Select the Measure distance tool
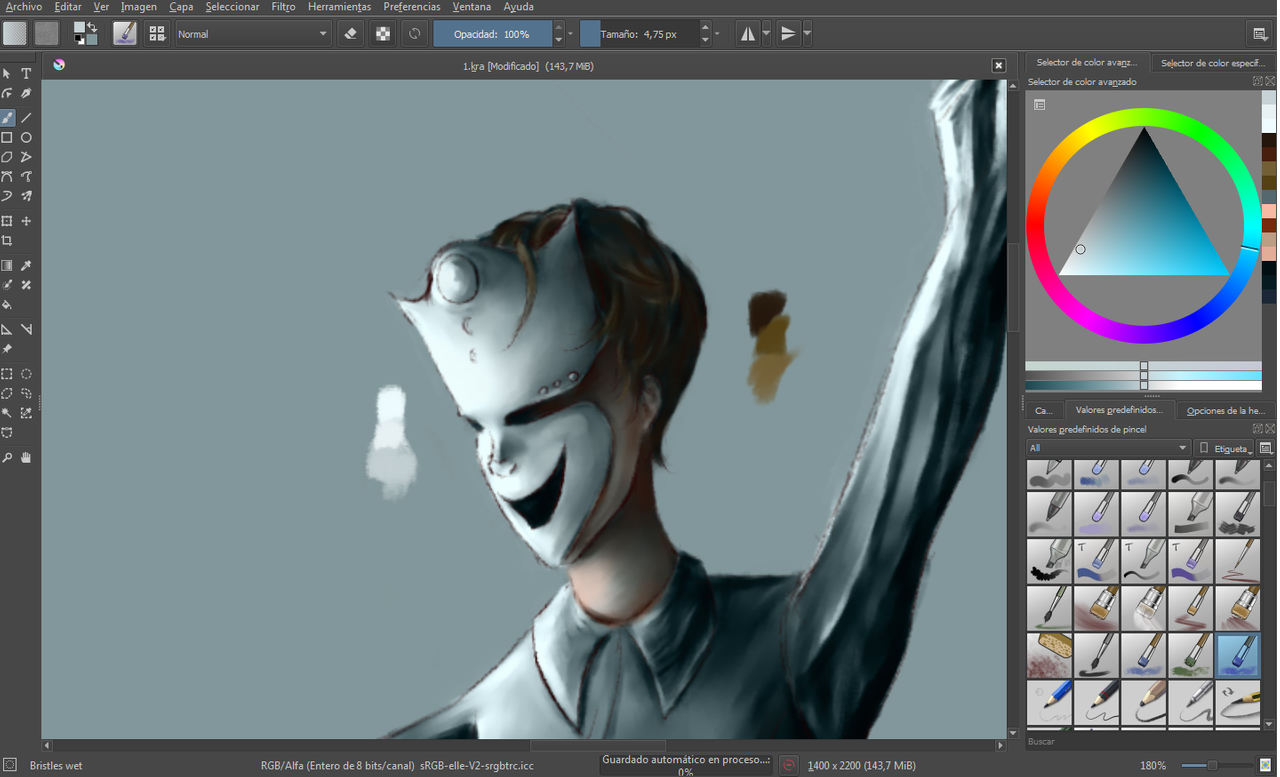1280x777 pixels. 26,329
